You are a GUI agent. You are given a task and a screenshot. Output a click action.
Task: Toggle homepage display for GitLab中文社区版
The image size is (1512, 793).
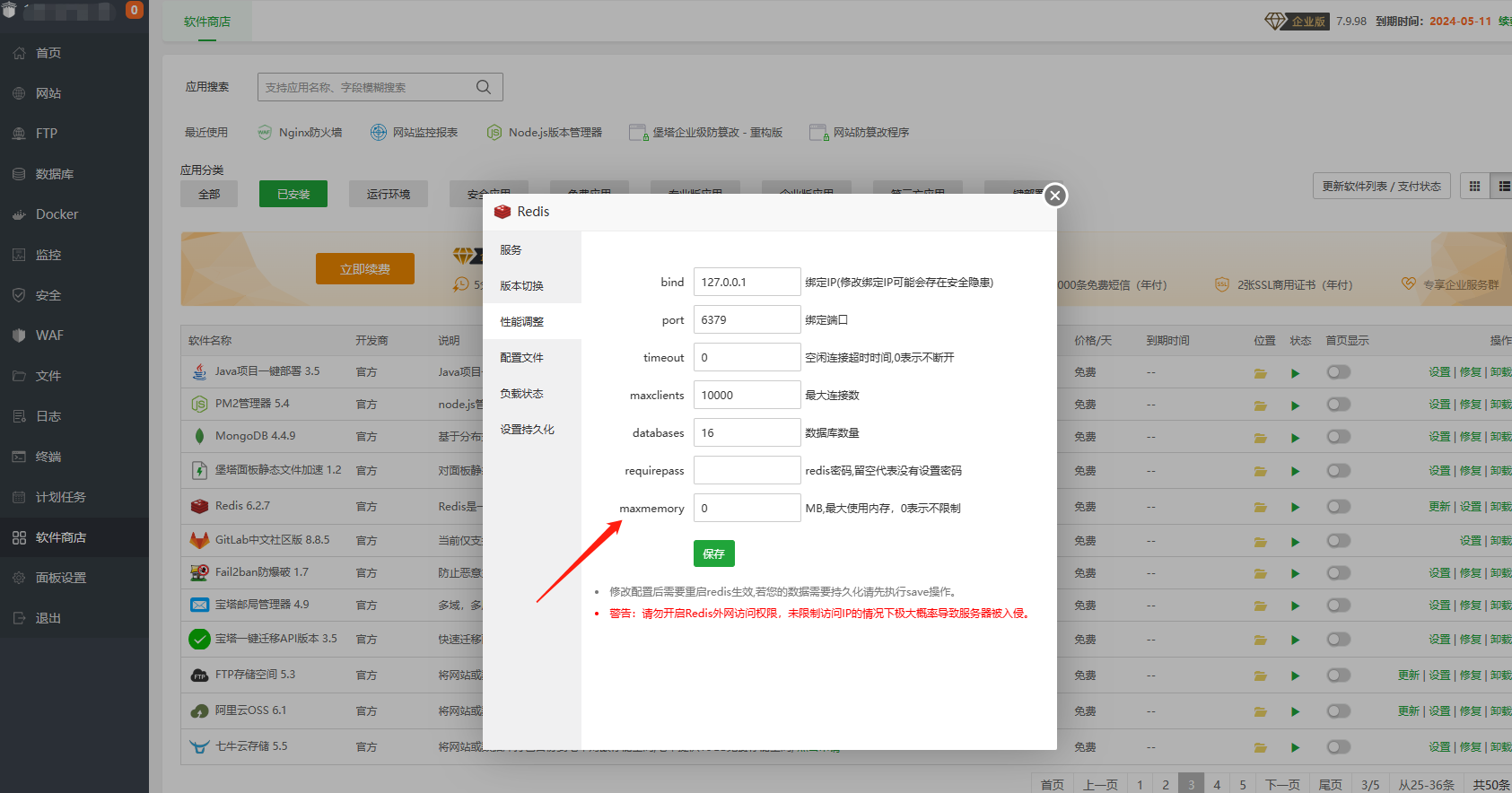(1339, 541)
